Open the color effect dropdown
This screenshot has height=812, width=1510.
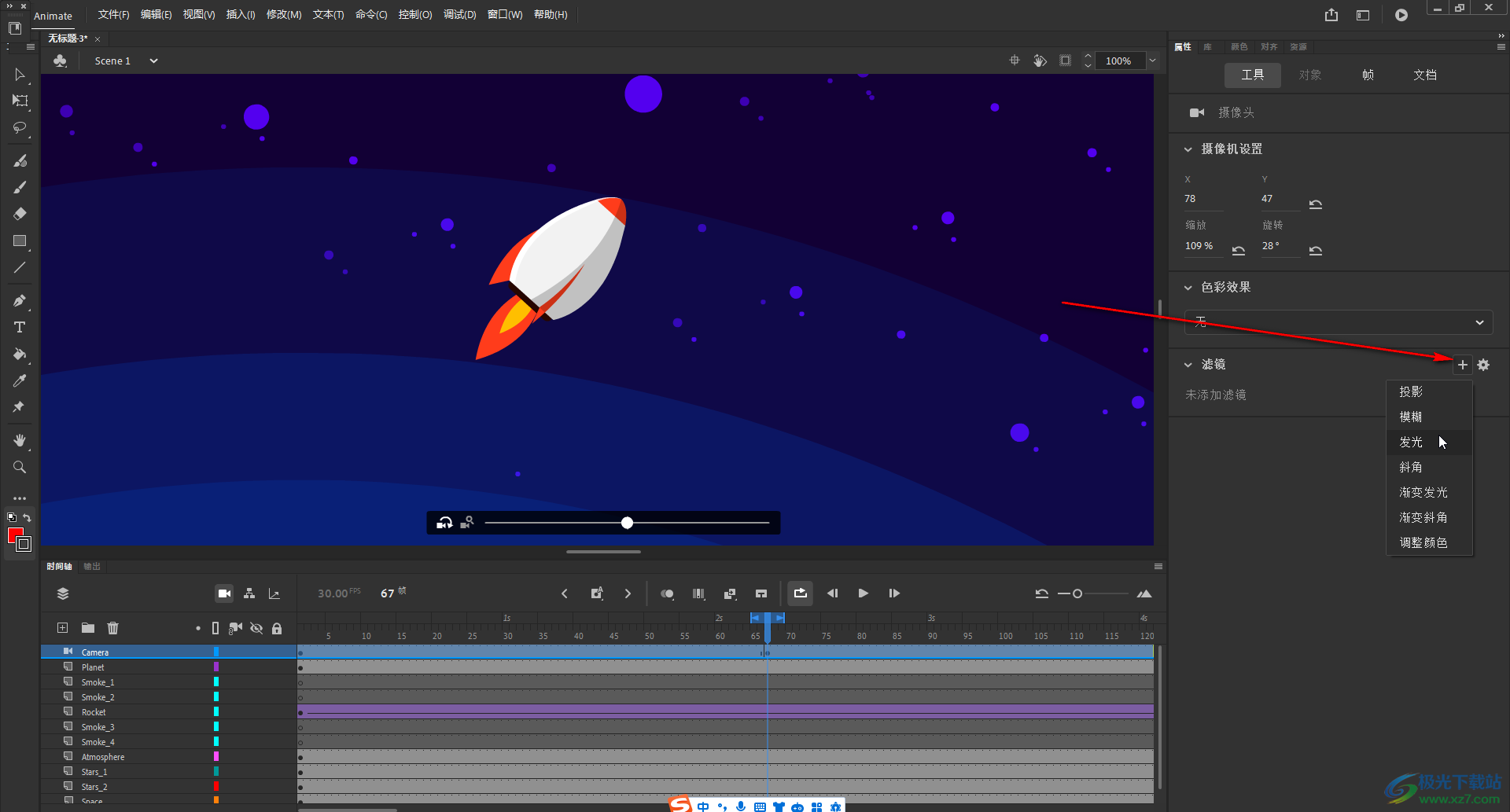click(x=1339, y=322)
